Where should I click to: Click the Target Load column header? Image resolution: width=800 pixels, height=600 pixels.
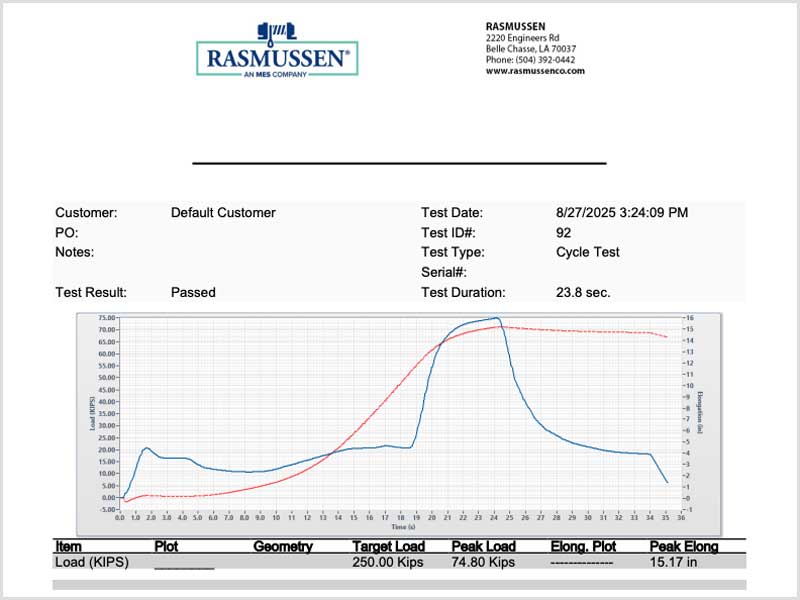coord(388,546)
